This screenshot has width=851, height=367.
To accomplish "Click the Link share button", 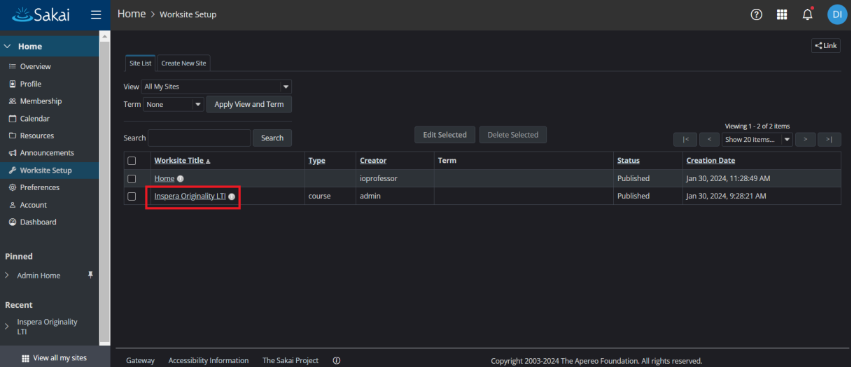I will (x=825, y=46).
